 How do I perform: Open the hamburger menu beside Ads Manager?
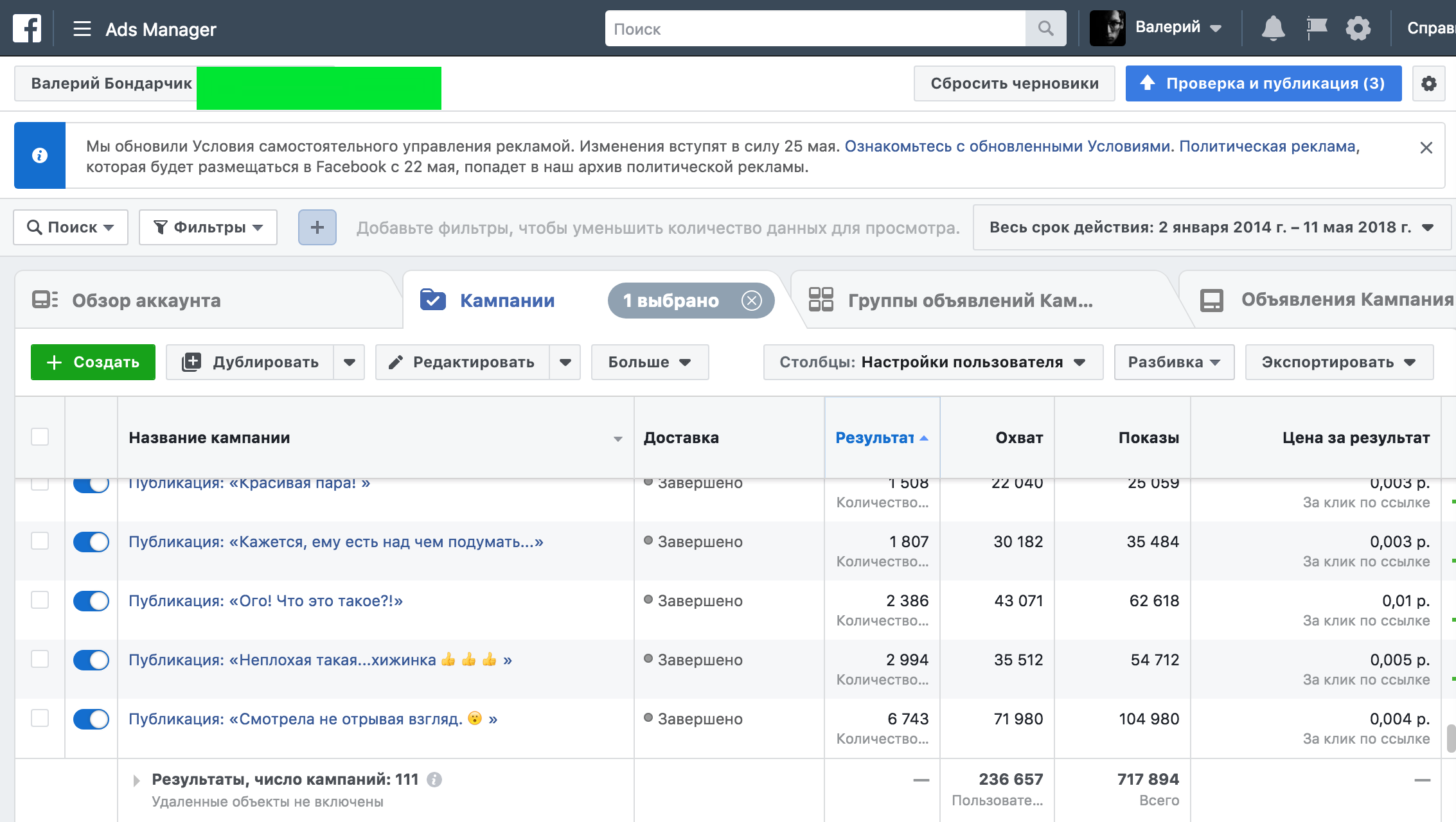pyautogui.click(x=82, y=29)
